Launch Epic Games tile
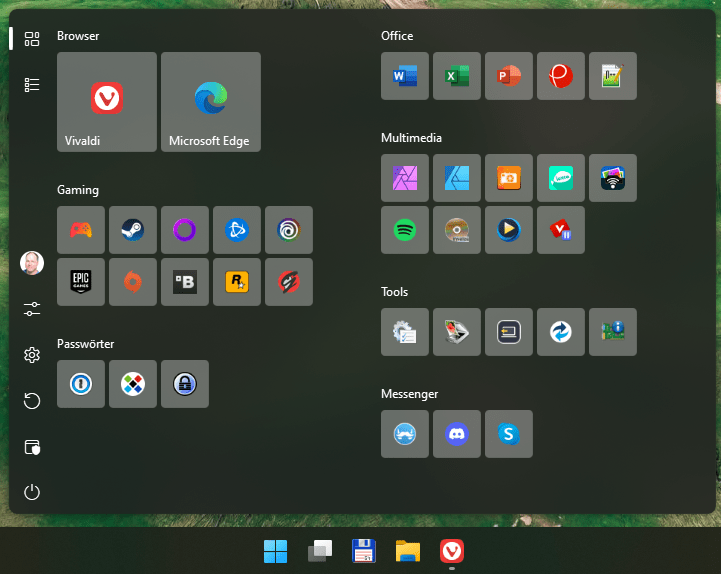 click(80, 282)
